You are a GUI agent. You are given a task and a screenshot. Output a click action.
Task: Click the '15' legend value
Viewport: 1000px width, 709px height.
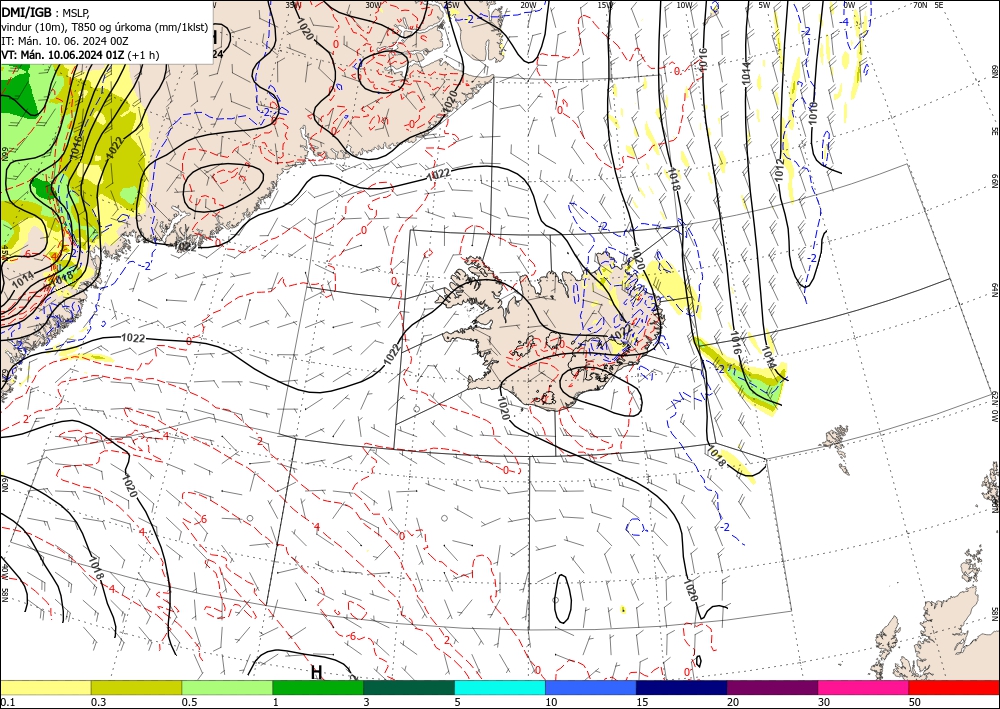pyautogui.click(x=642, y=702)
